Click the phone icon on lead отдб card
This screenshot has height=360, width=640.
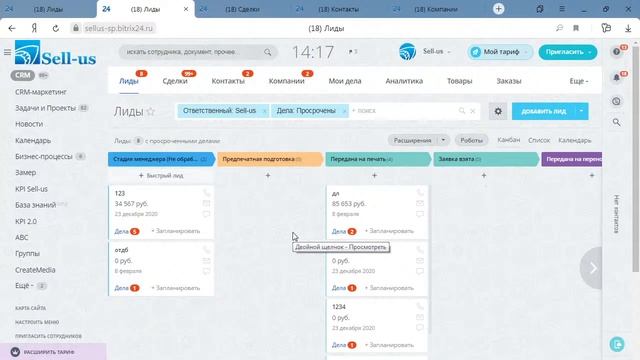[207, 250]
